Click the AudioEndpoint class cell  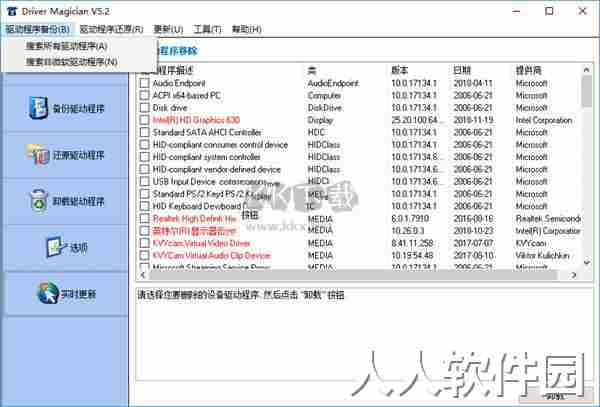click(333, 83)
